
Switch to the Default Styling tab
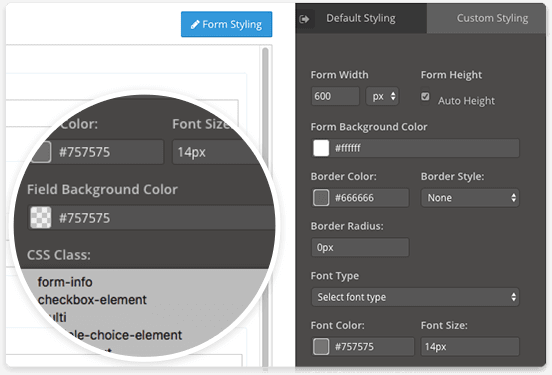361,18
